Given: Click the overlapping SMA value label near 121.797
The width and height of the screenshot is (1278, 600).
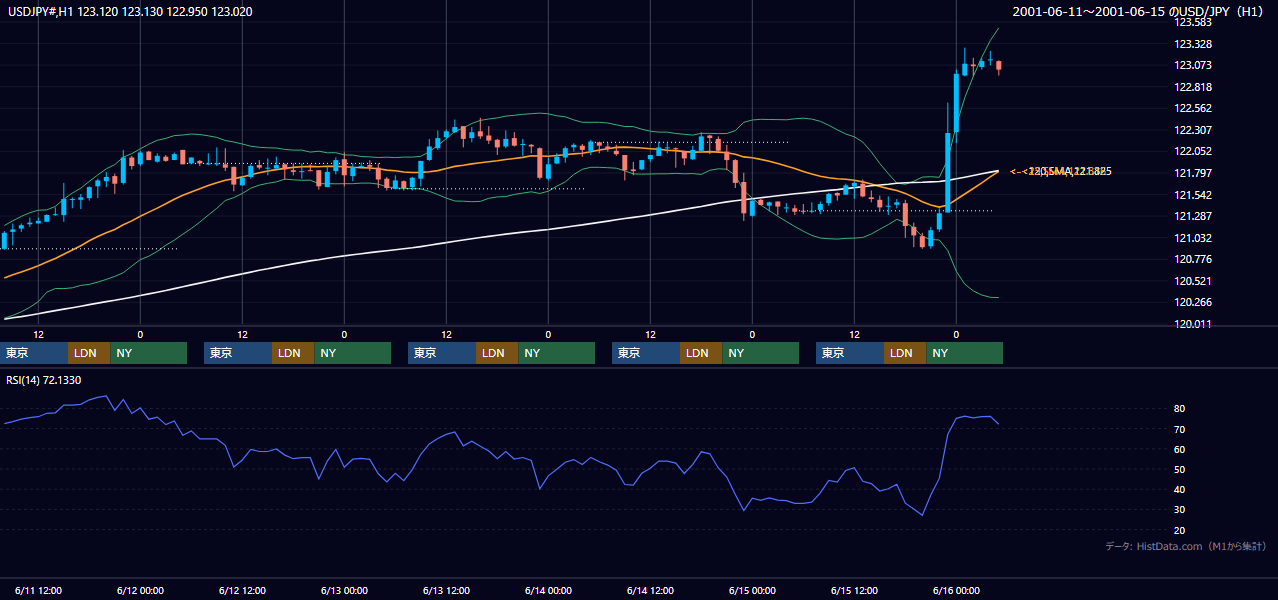Looking at the screenshot, I should [x=1060, y=172].
